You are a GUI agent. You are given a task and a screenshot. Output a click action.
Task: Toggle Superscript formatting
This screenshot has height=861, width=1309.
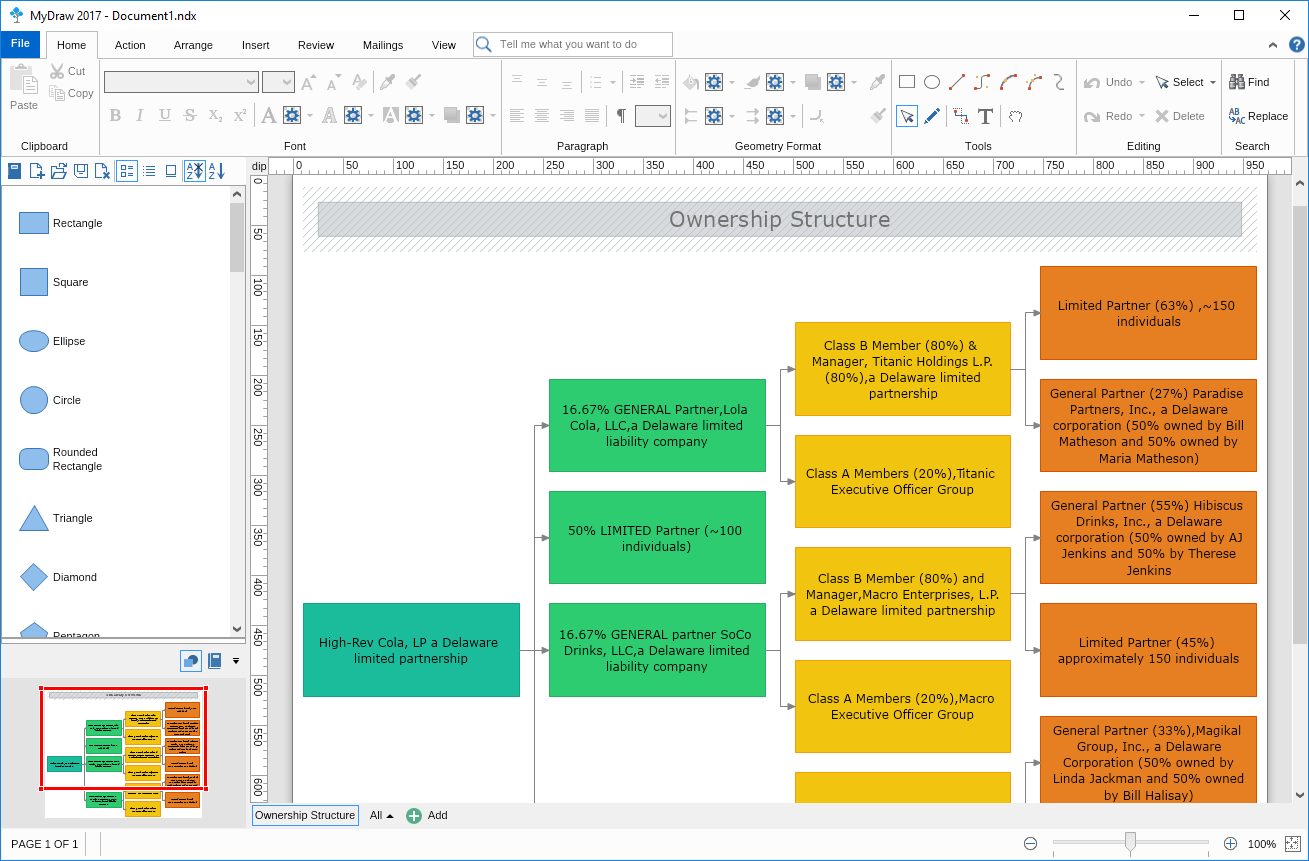(240, 116)
